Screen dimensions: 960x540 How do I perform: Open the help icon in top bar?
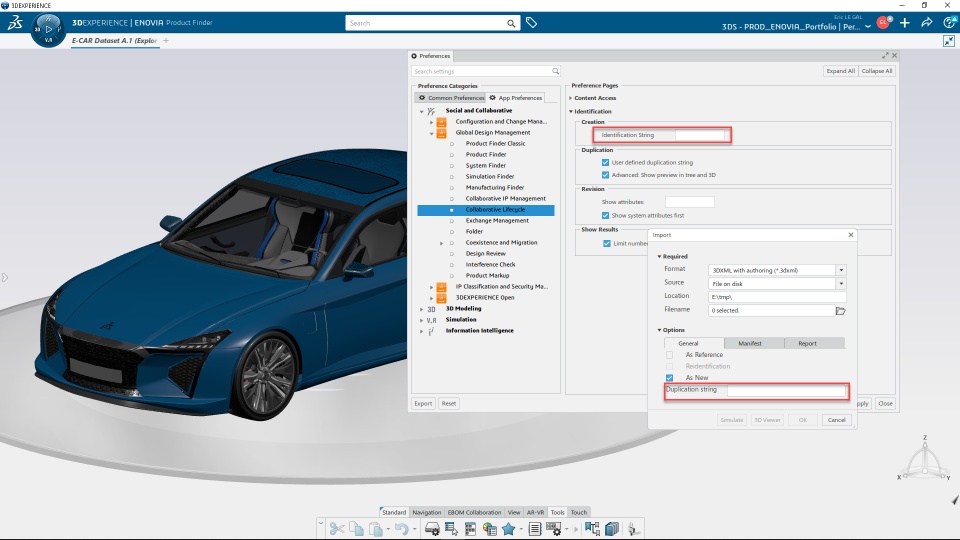949,23
